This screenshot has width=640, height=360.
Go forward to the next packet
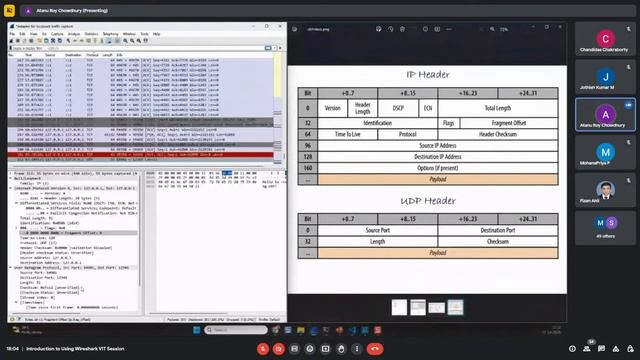pyautogui.click(x=82, y=41)
